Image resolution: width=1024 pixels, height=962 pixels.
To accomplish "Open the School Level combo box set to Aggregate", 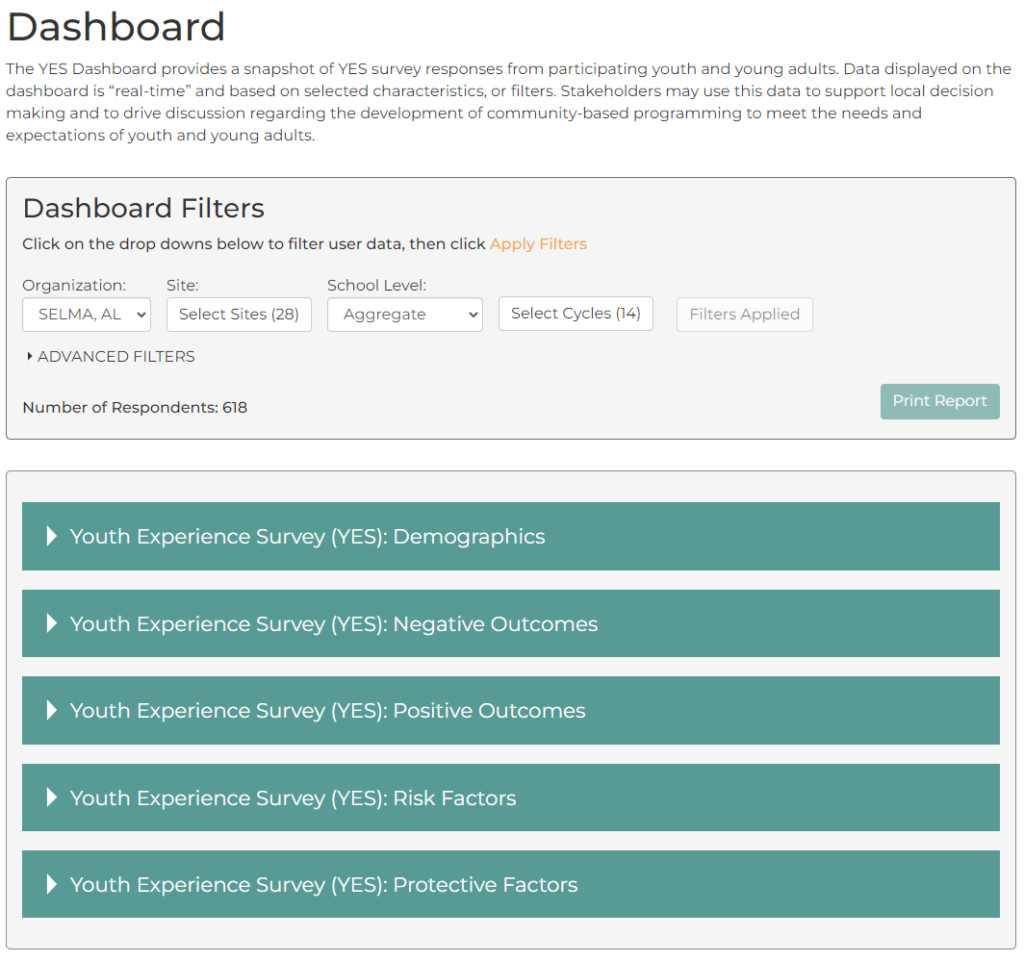I will (x=404, y=314).
